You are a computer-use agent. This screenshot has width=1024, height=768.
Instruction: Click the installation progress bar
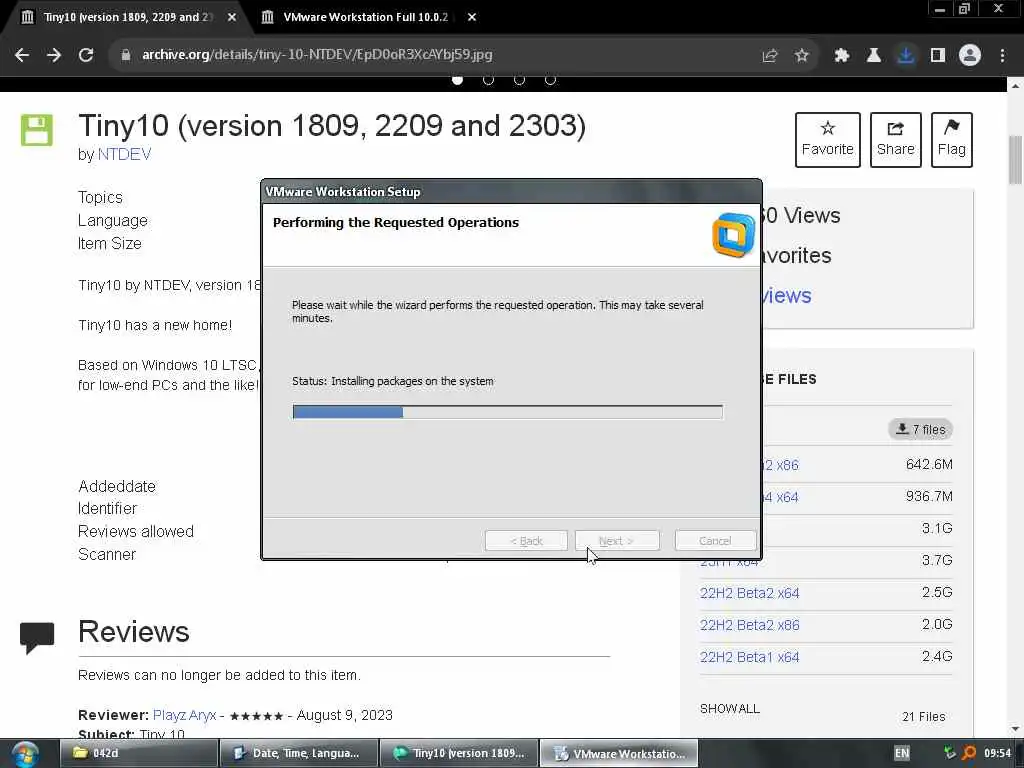click(x=507, y=411)
